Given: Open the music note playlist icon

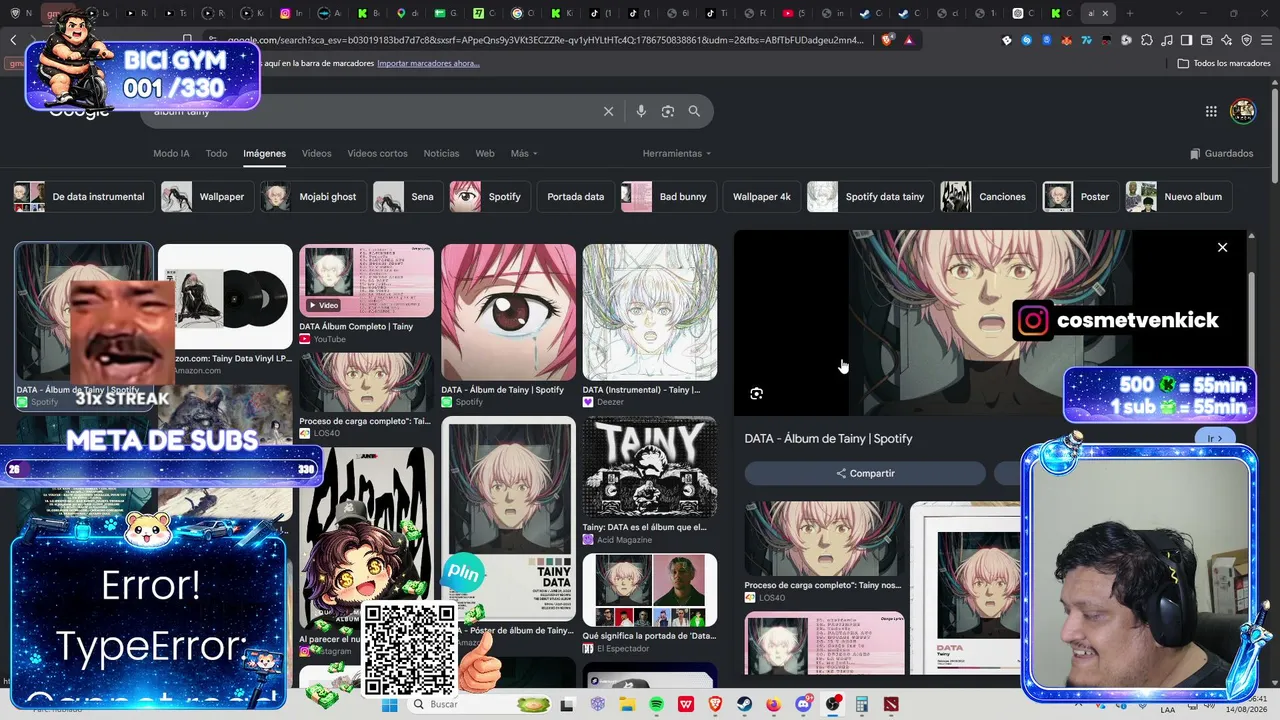Looking at the screenshot, I should pyautogui.click(x=1166, y=40).
